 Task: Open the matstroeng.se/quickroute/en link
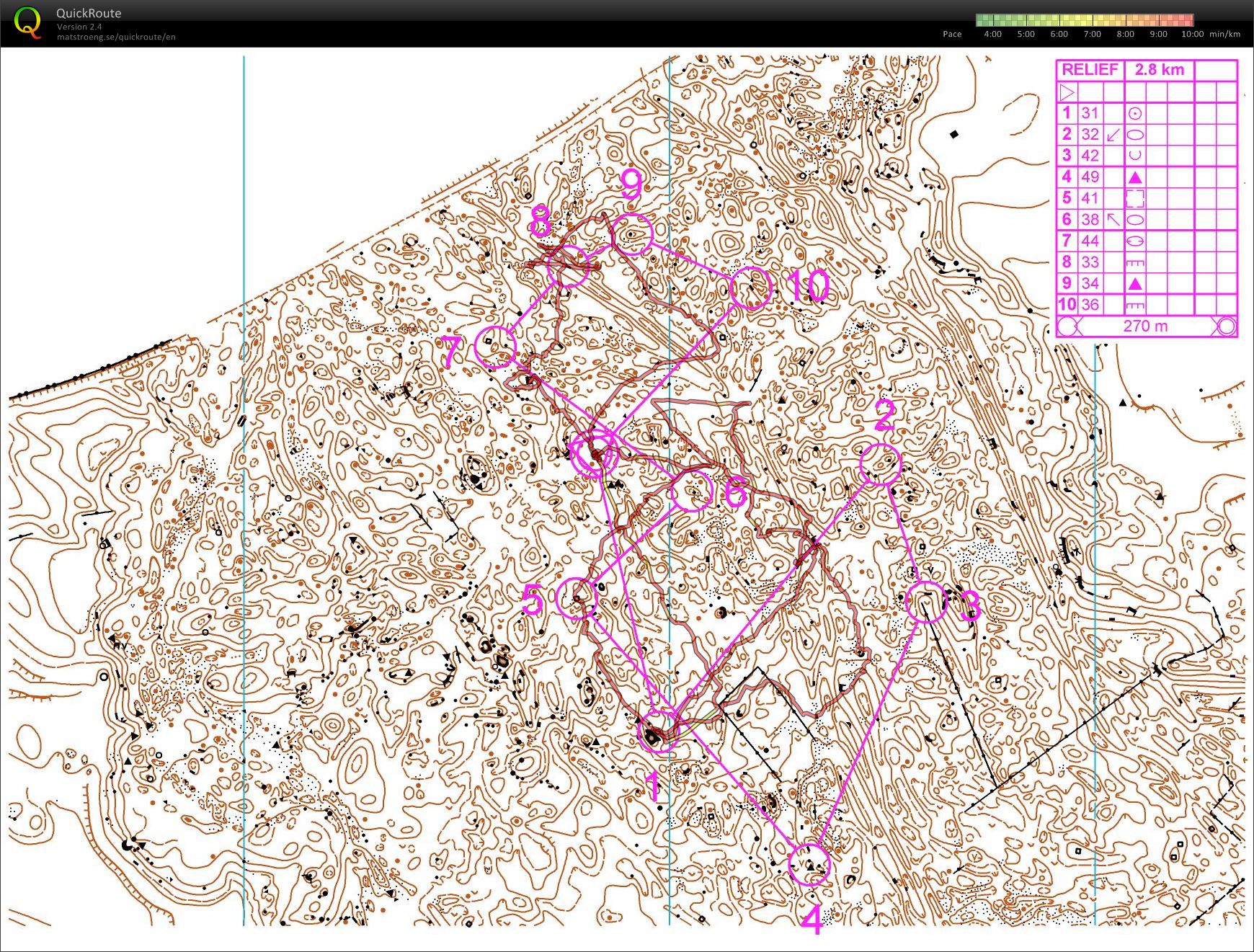(116, 37)
